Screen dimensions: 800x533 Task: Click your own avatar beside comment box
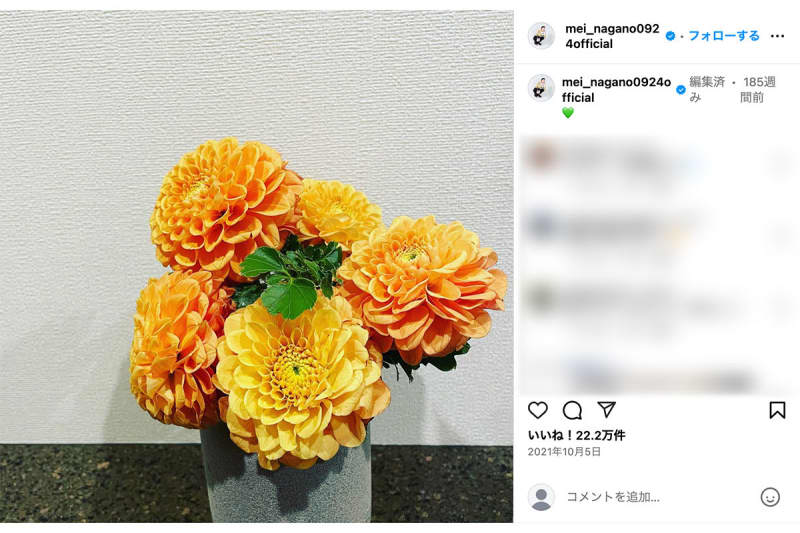541,497
